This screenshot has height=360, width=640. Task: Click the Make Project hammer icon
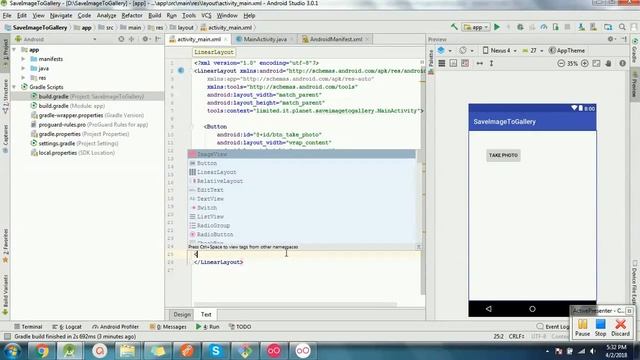(x=454, y=27)
